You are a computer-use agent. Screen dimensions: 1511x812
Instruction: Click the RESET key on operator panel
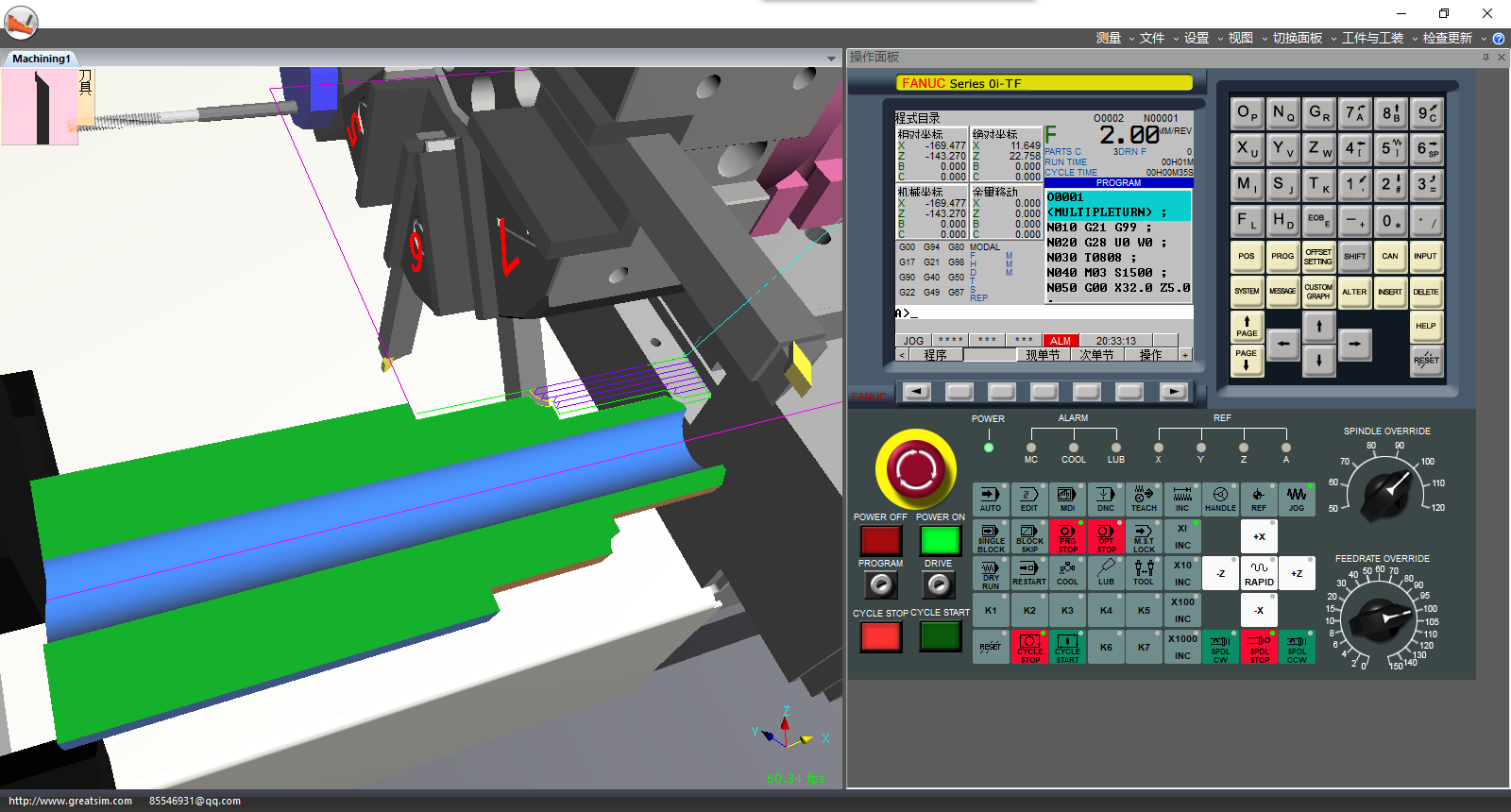click(x=991, y=647)
